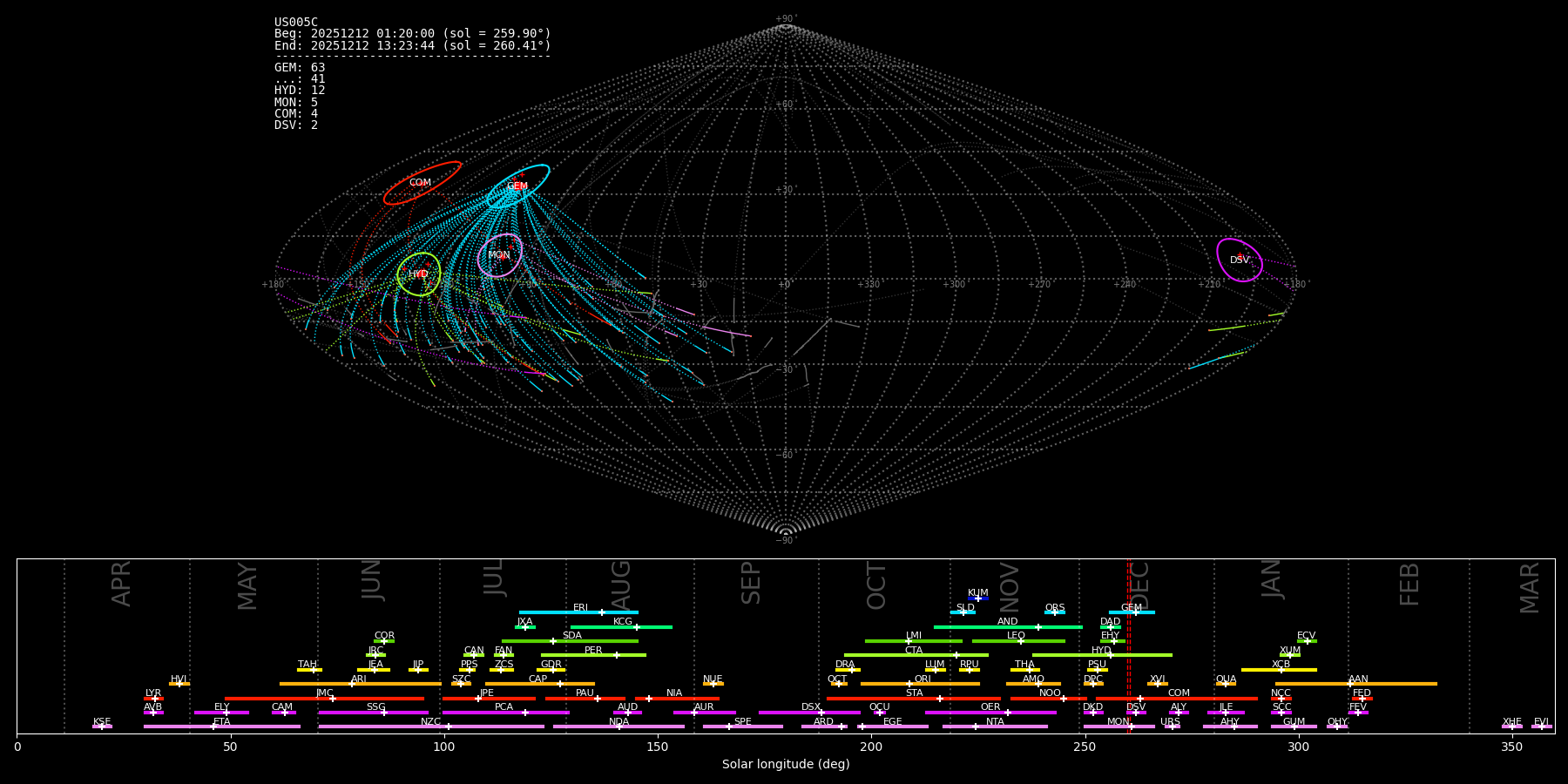1568x784 pixels.
Task: Click the ORI shower bar in the timeline
Action: (920, 684)
